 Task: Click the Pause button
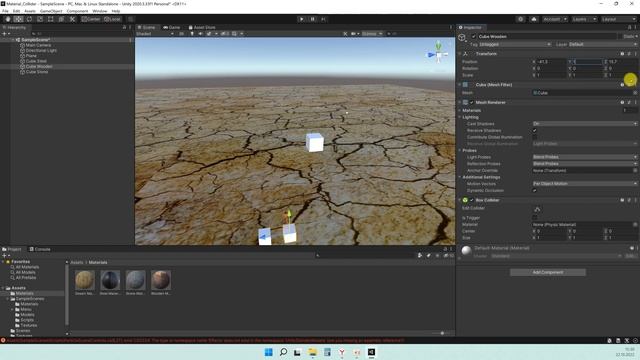[x=313, y=19]
